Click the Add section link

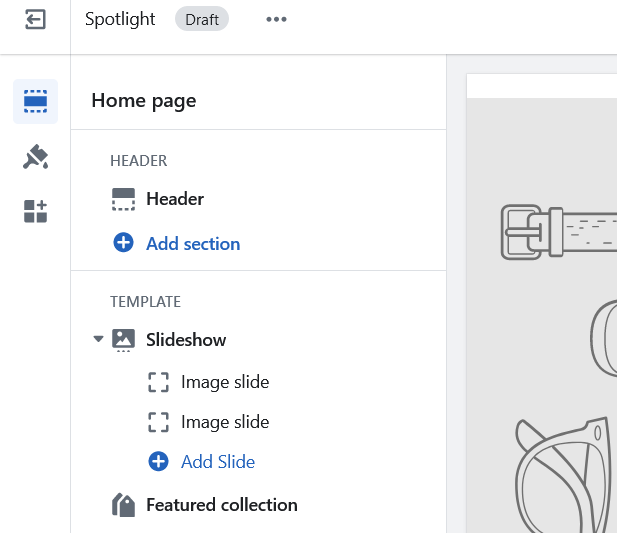coord(193,243)
